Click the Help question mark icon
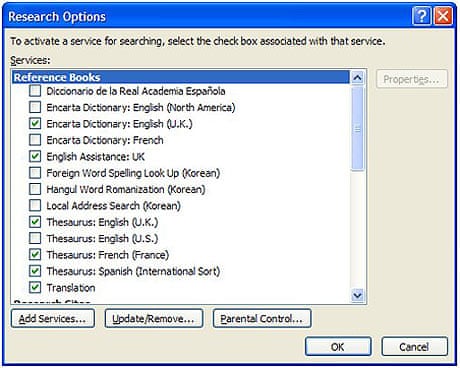The width and height of the screenshot is (460, 368). [421, 16]
